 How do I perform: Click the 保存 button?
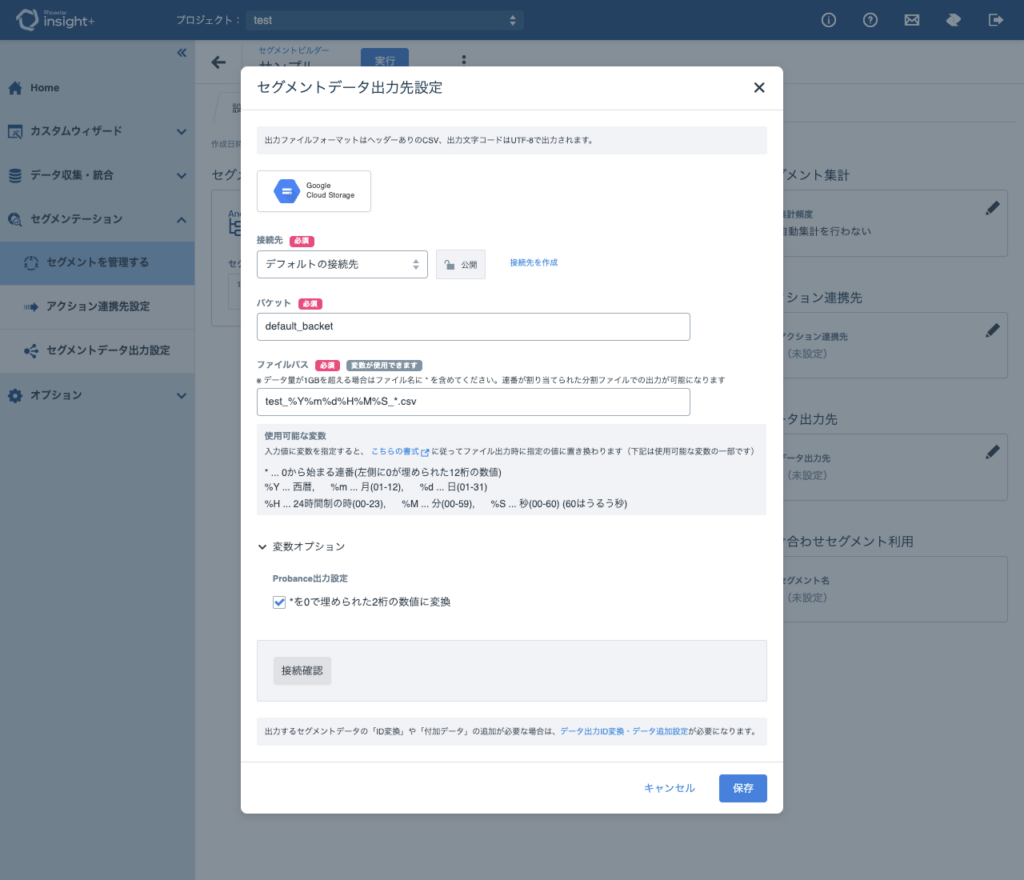[x=742, y=788]
